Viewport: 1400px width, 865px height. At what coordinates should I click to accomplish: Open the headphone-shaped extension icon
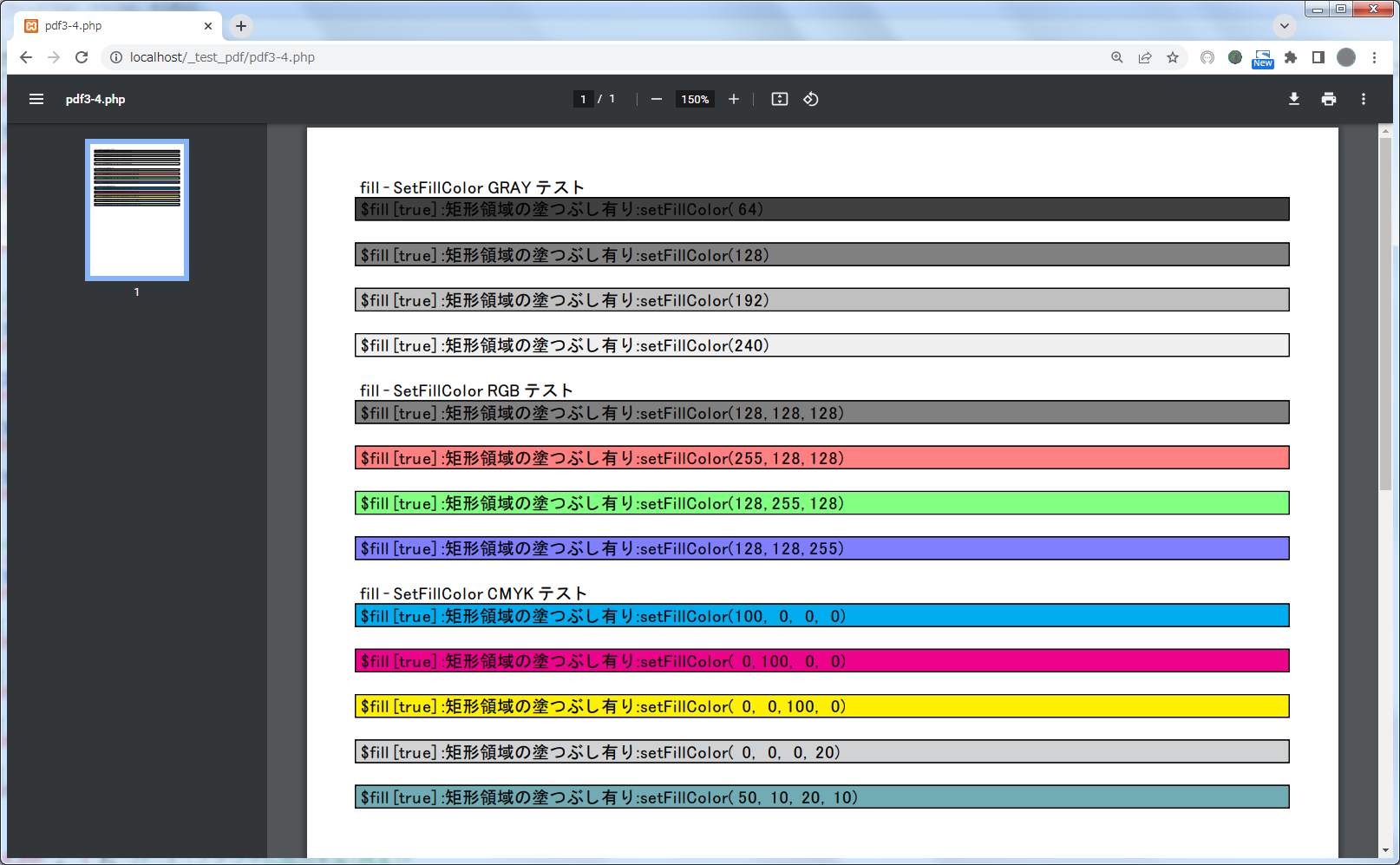click(1207, 57)
